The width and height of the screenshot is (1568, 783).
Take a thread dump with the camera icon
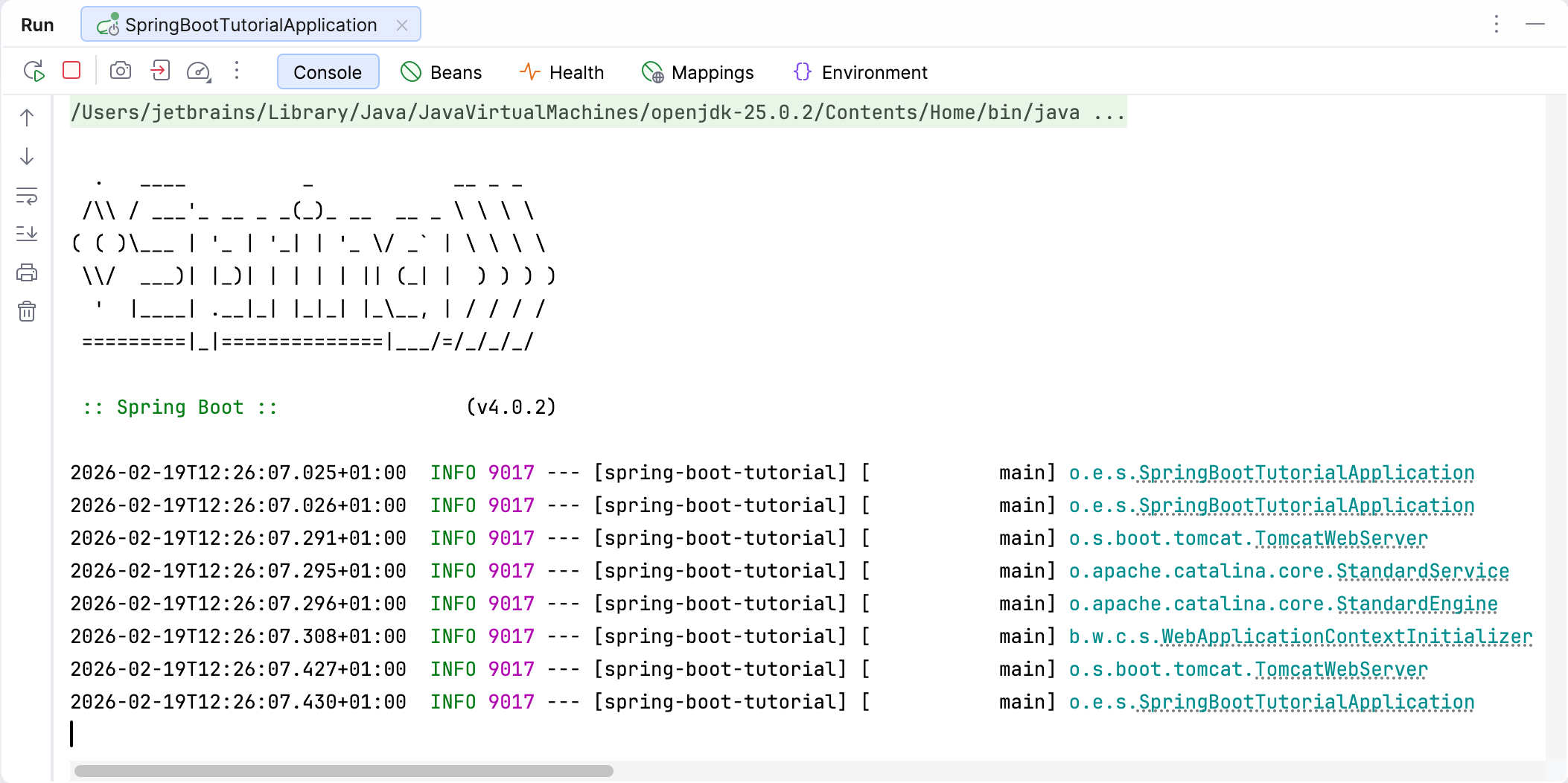121,71
